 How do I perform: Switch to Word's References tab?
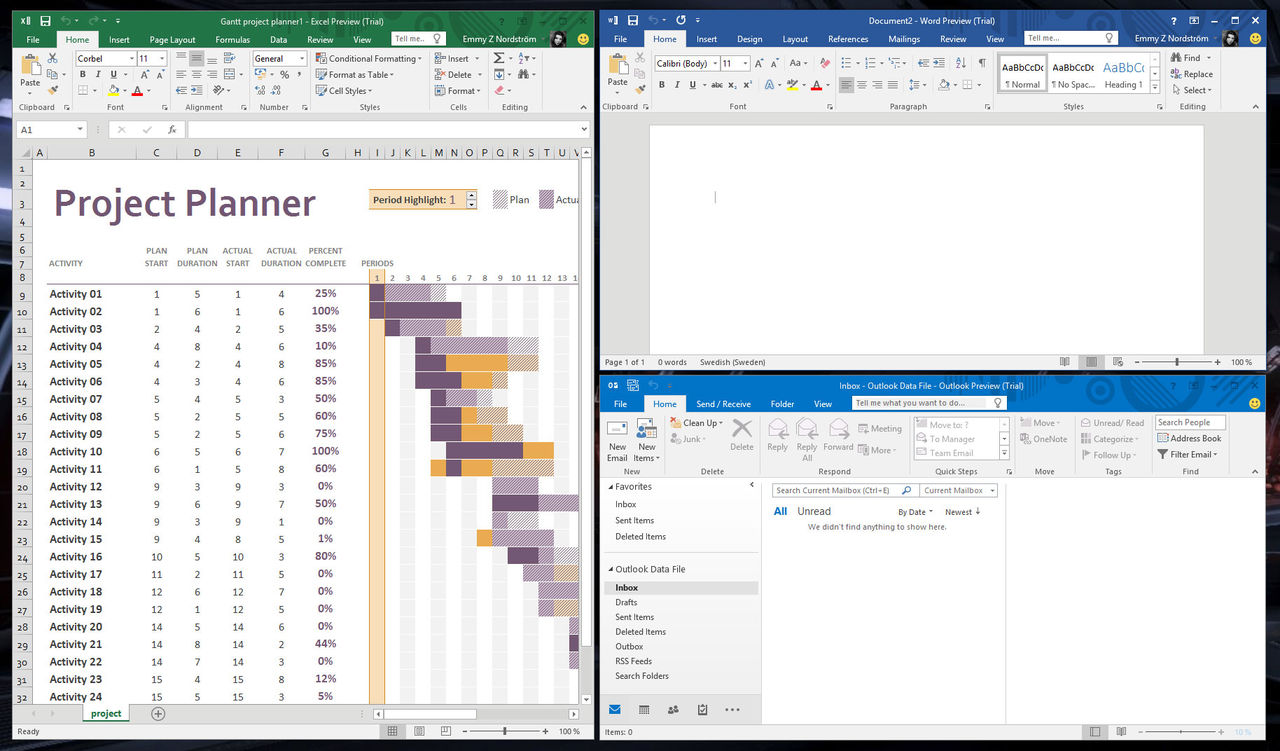coord(847,39)
